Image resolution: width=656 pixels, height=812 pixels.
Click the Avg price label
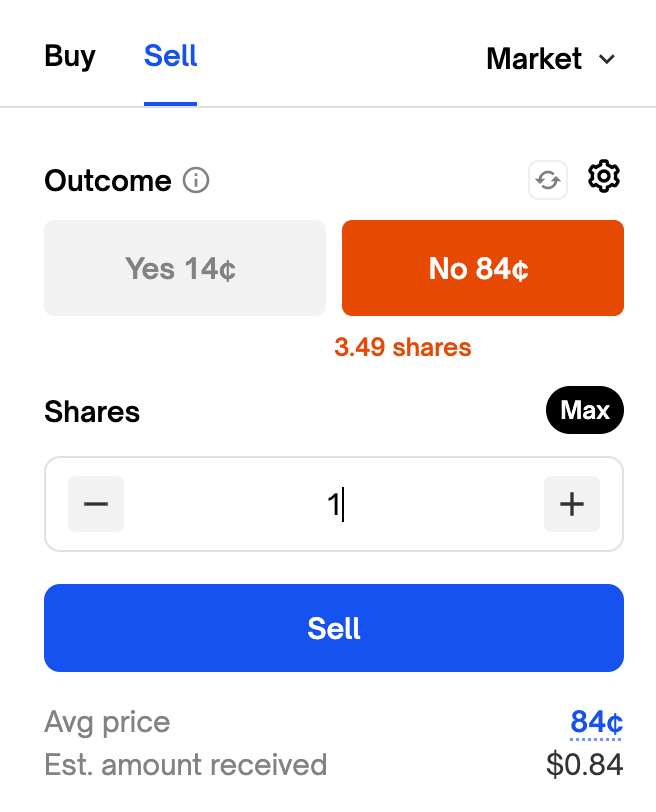(107, 722)
